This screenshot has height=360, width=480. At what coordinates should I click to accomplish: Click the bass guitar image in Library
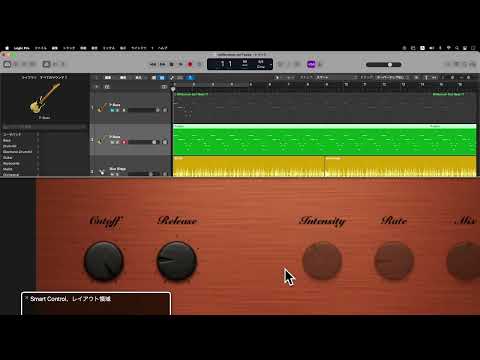[45, 98]
